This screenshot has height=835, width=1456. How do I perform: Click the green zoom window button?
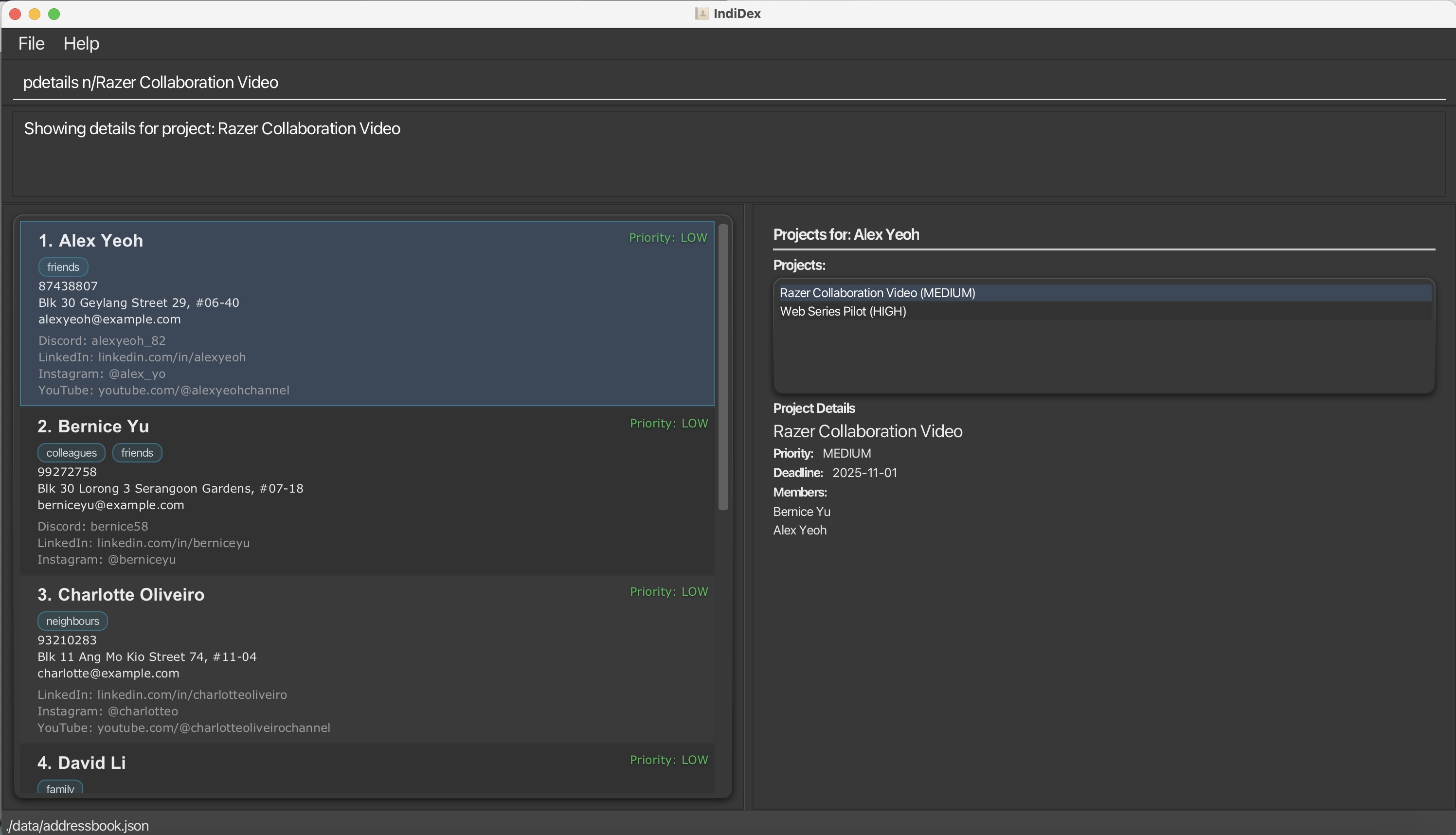(x=54, y=14)
